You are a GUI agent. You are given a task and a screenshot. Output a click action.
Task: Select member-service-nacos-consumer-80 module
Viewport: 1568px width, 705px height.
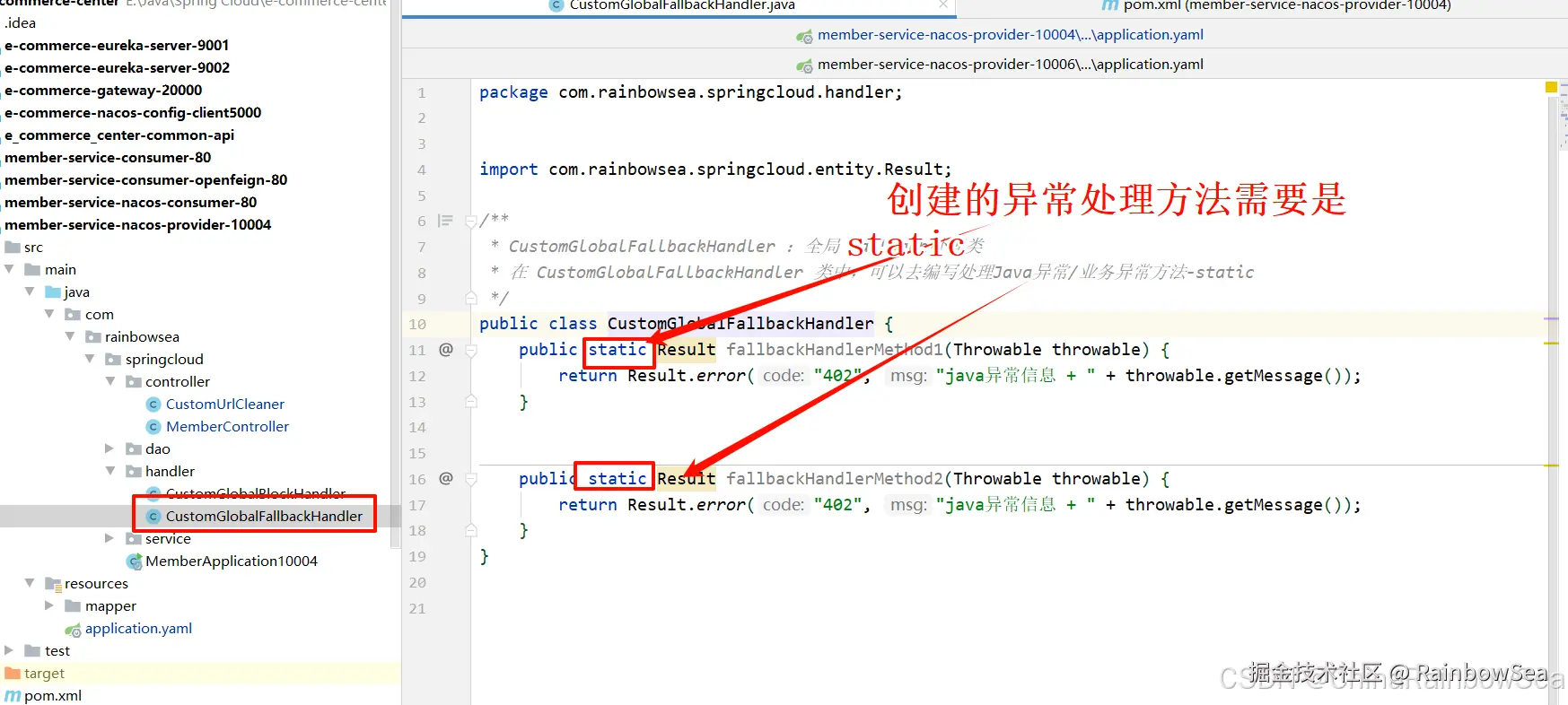pos(130,203)
